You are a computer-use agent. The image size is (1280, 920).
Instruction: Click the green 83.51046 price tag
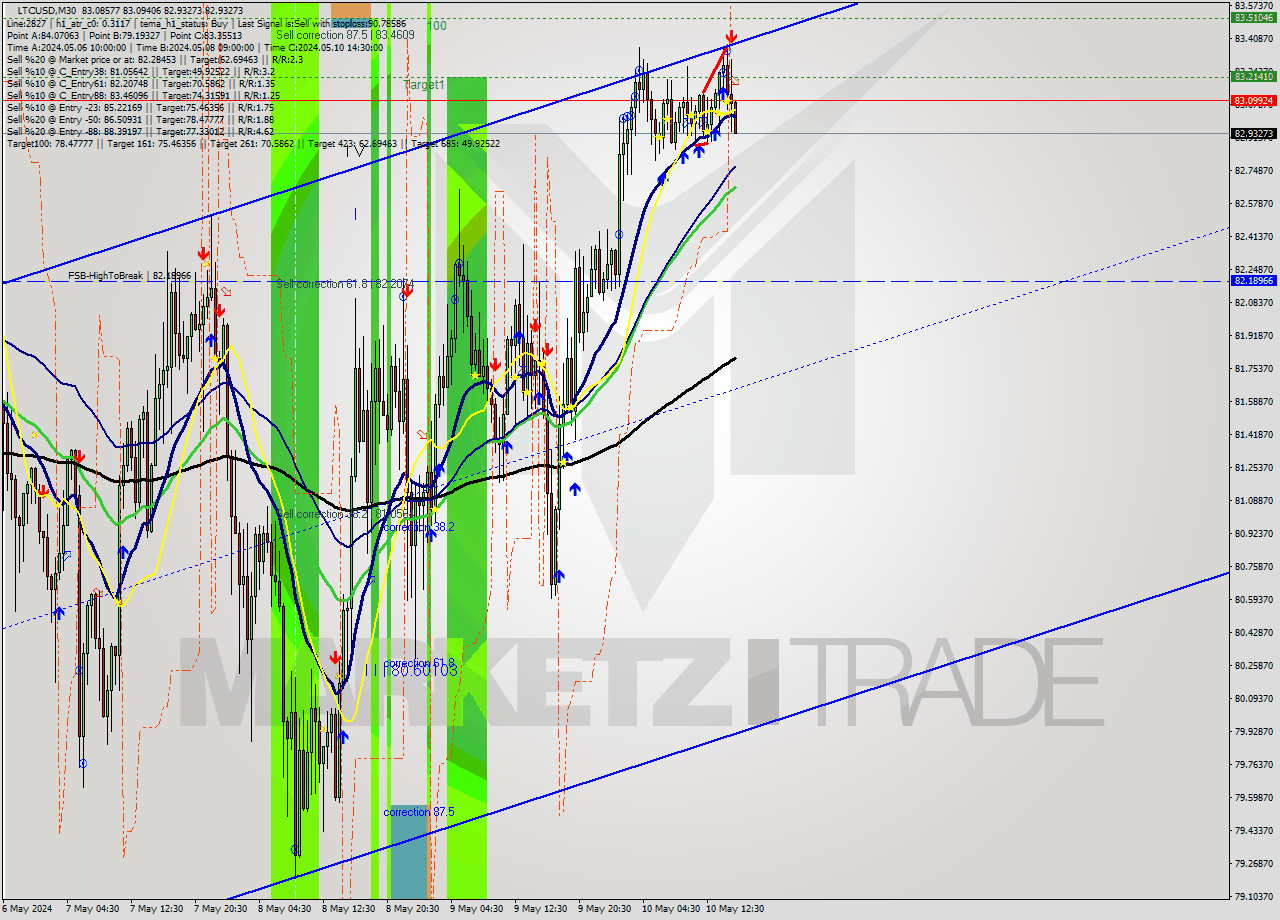1253,18
